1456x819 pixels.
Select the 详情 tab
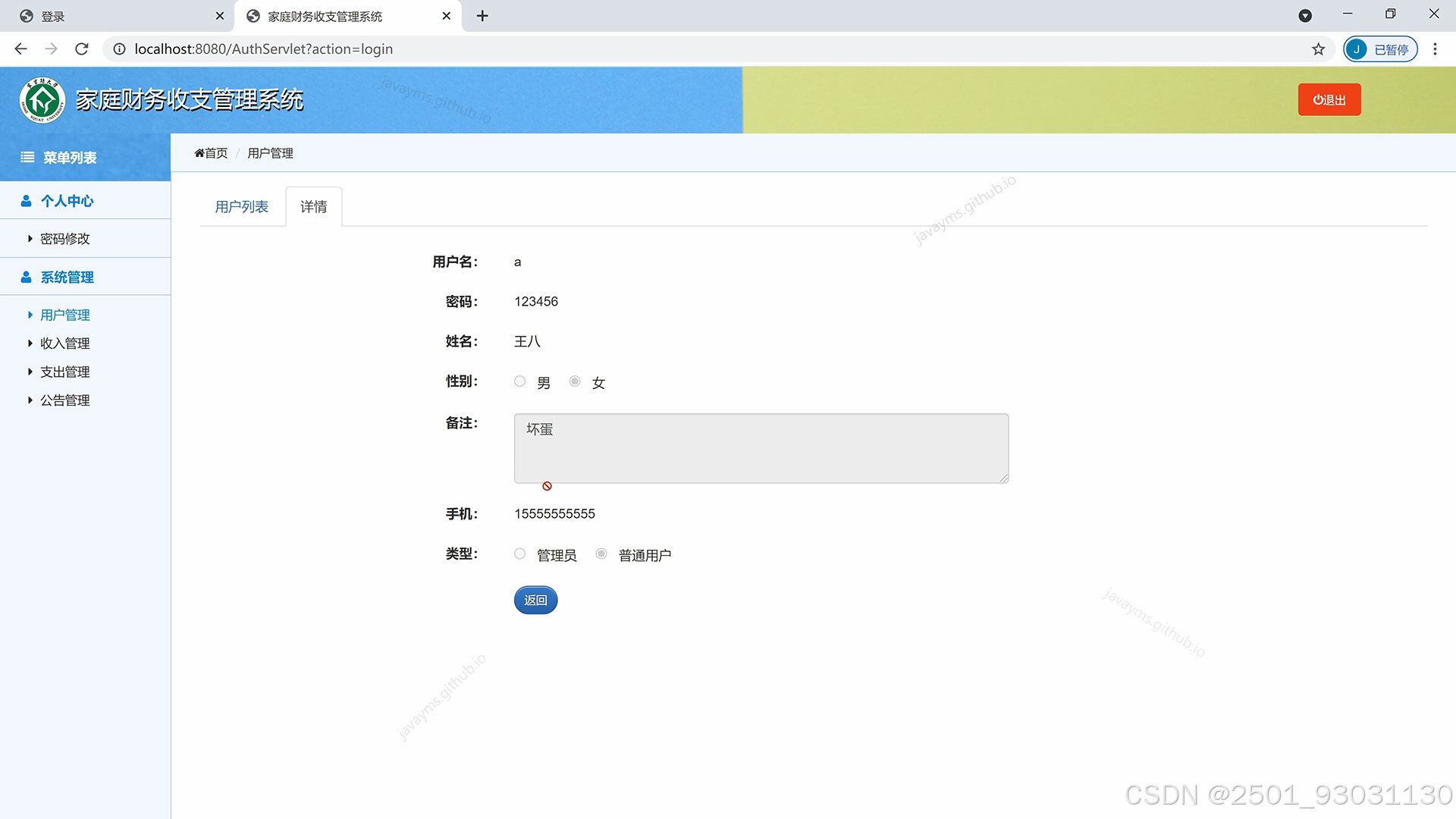[314, 207]
